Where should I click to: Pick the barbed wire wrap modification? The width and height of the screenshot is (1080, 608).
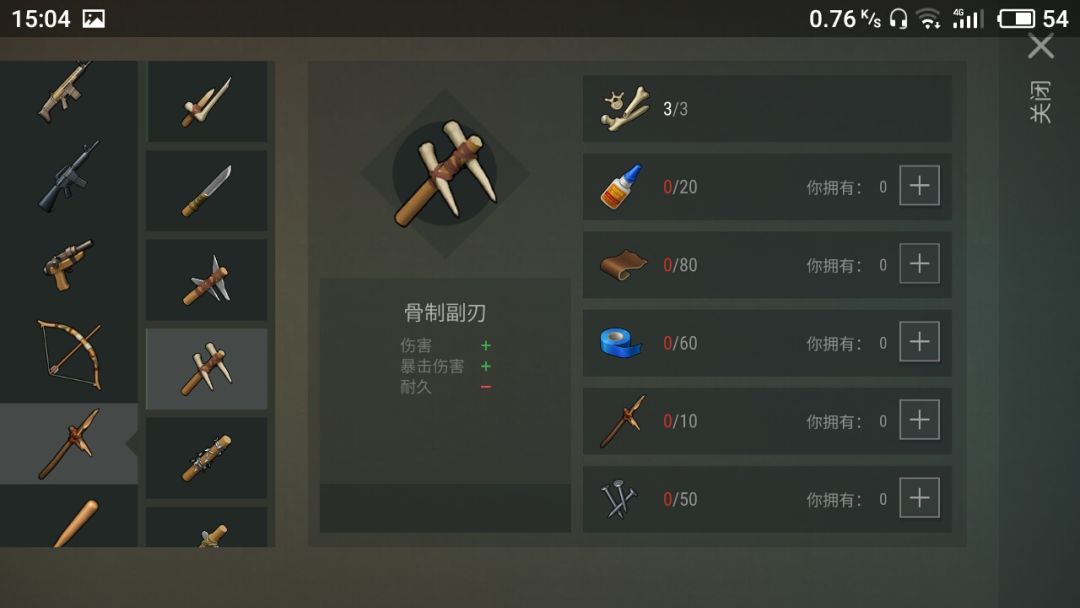tap(207, 458)
